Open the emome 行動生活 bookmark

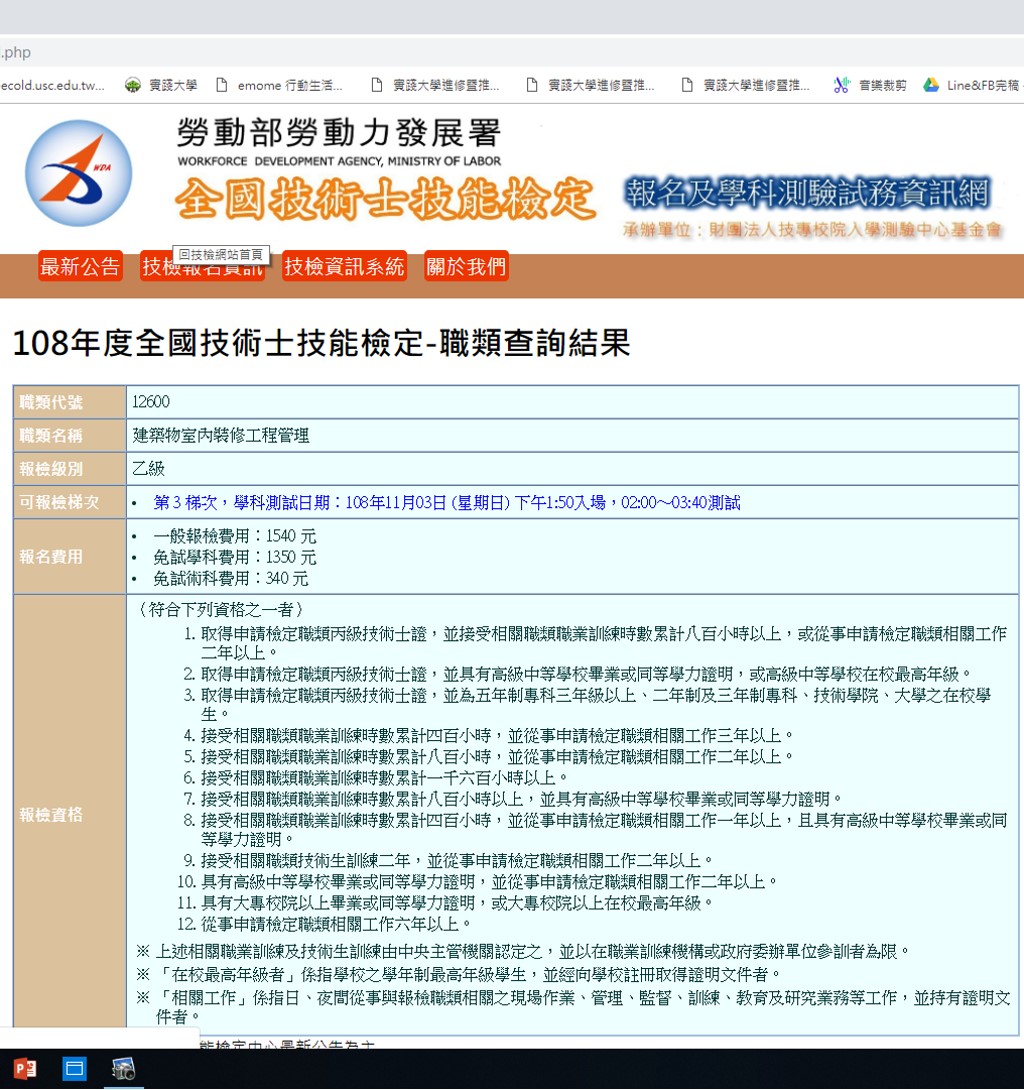(279, 86)
